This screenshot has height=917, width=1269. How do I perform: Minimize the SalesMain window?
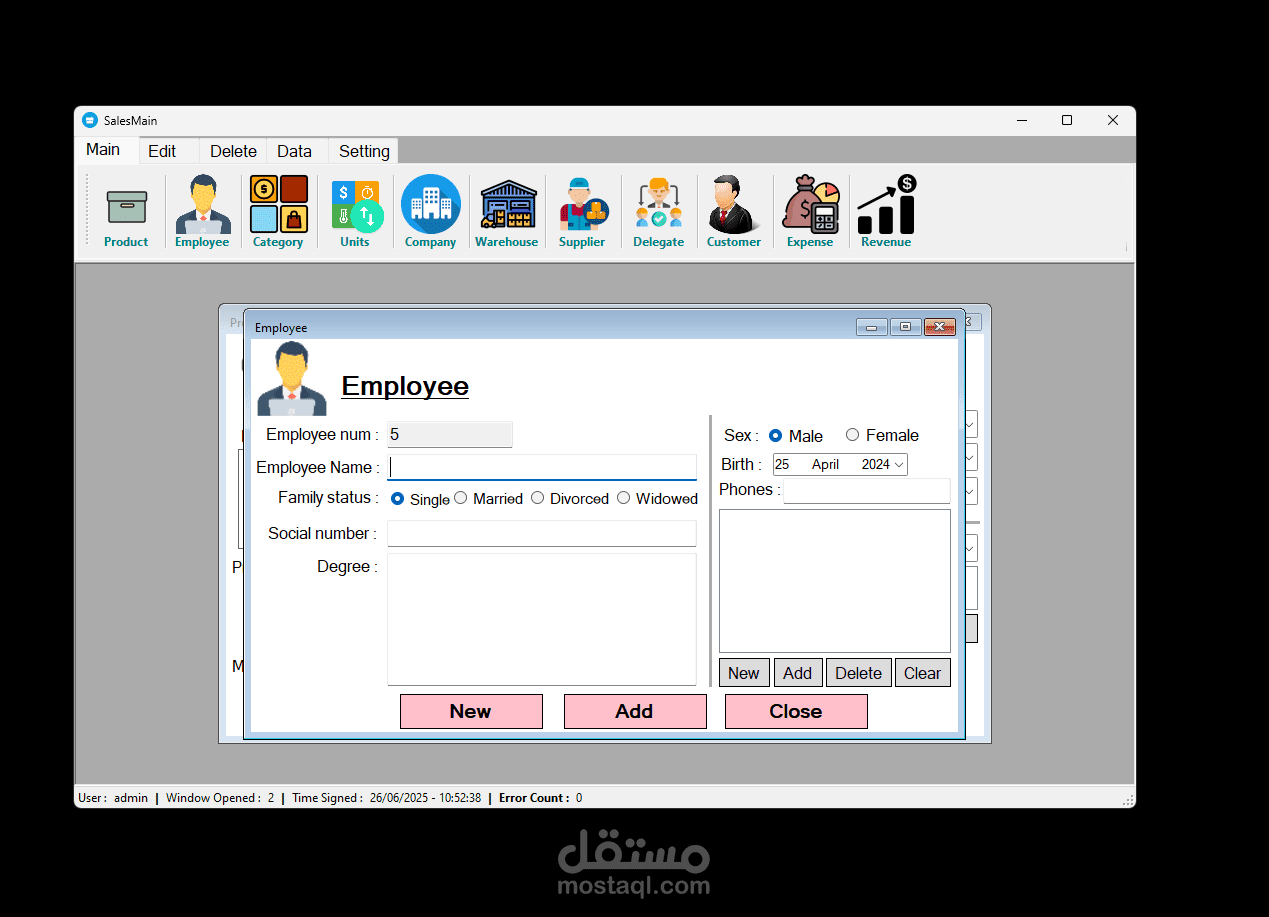[1022, 120]
